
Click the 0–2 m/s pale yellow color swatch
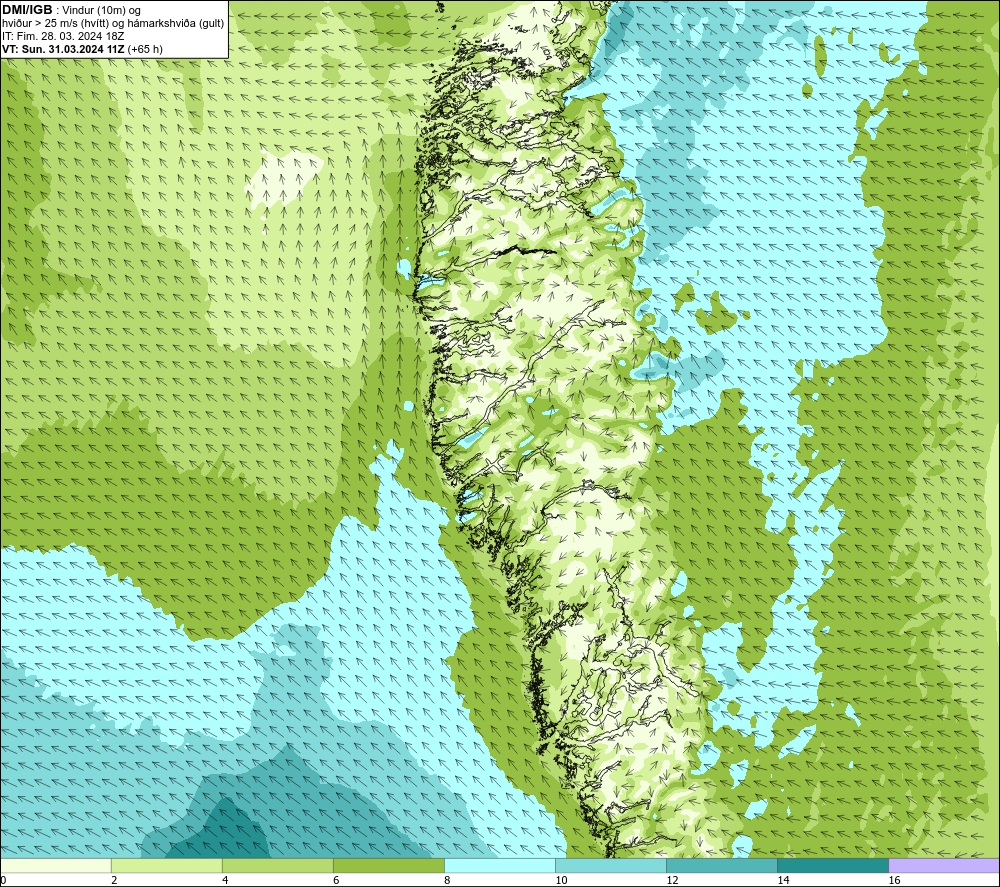(55, 865)
